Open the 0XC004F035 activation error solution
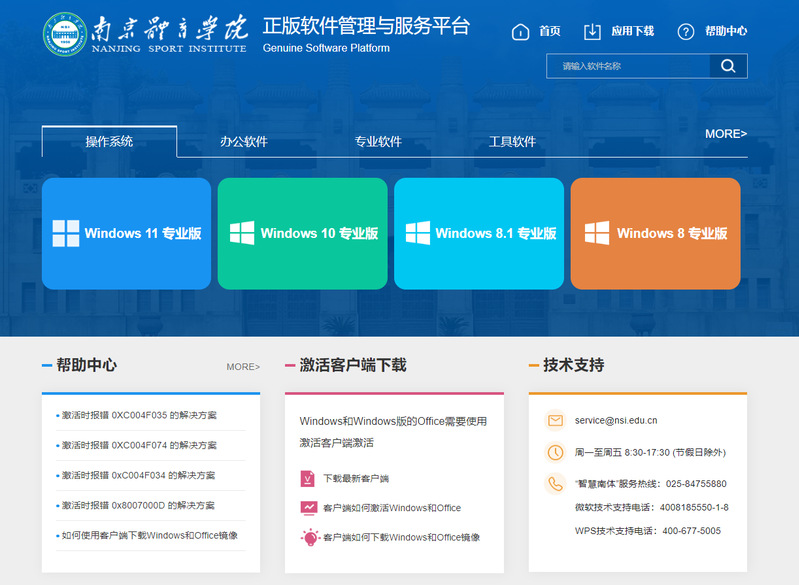799x585 pixels. (139, 415)
